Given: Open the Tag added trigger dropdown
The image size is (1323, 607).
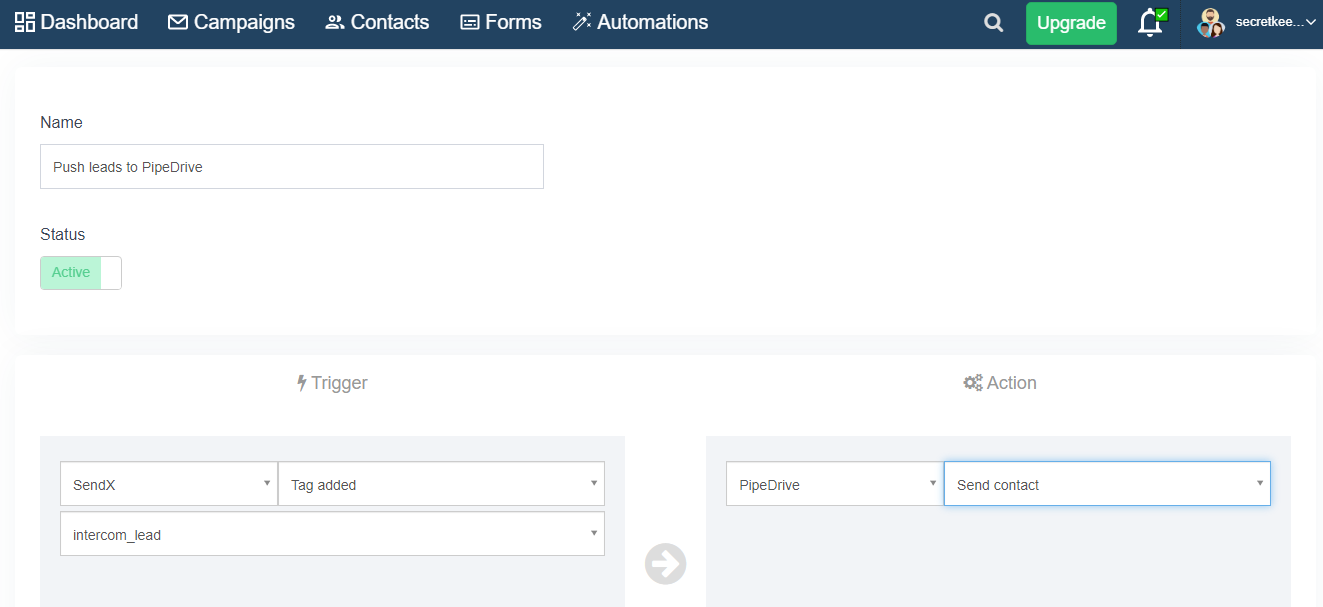Looking at the screenshot, I should pos(441,485).
